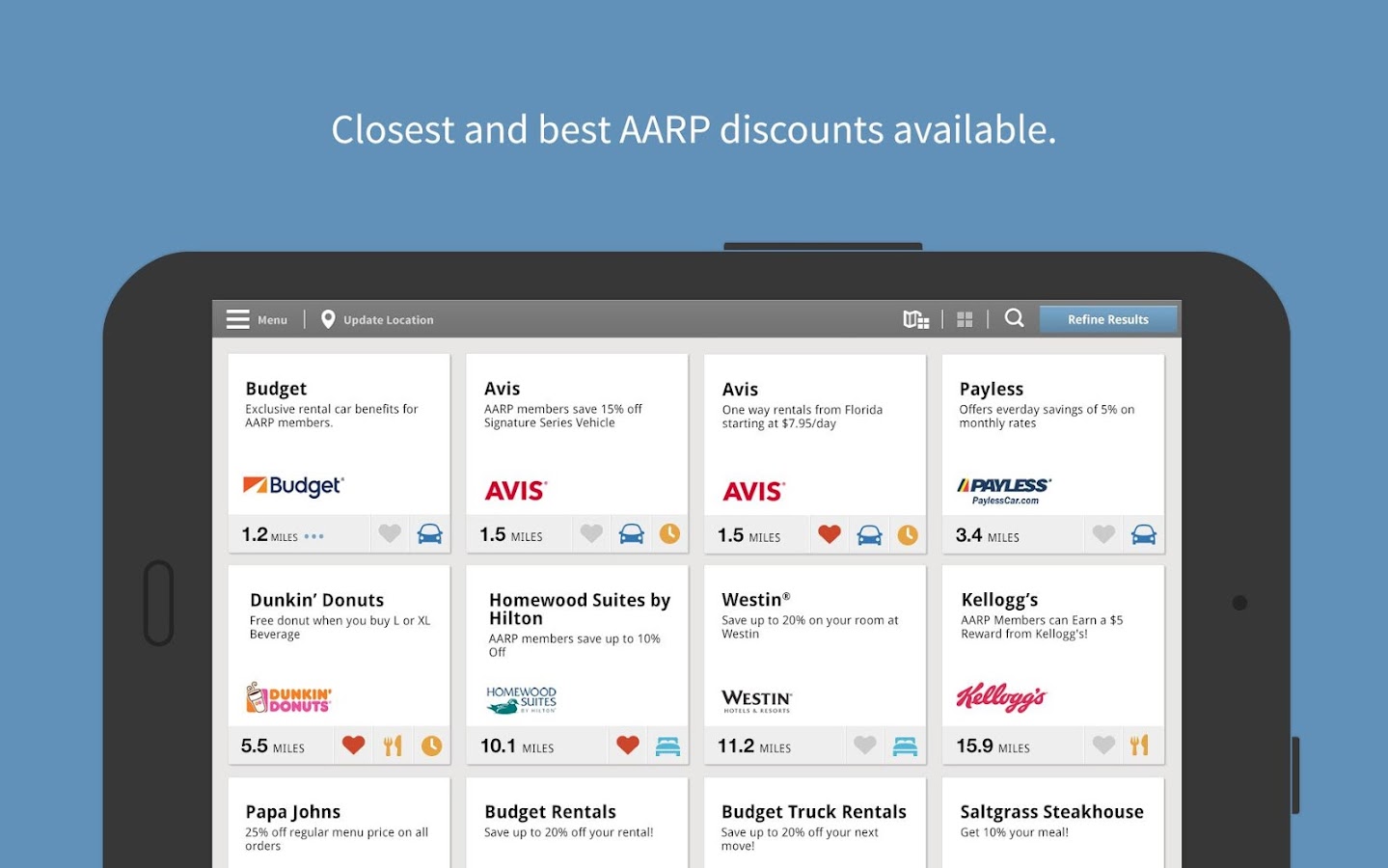The height and width of the screenshot is (868, 1388).
Task: Click the Kellogg's logo
Action: pyautogui.click(x=1001, y=697)
